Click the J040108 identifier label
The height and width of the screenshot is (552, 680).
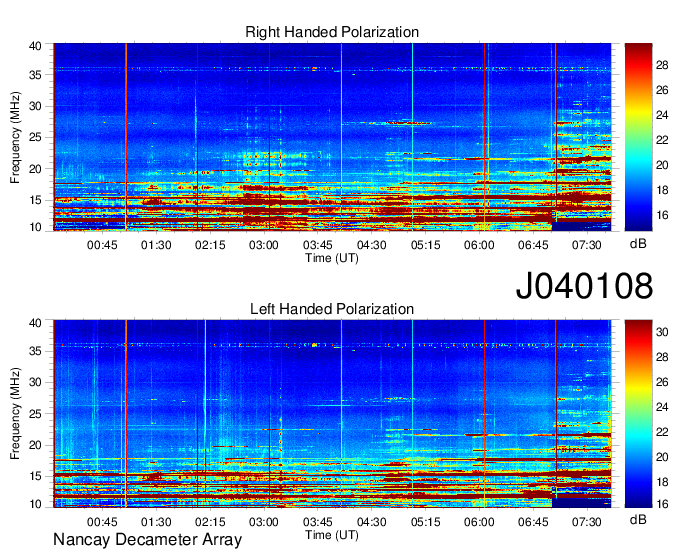[584, 285]
